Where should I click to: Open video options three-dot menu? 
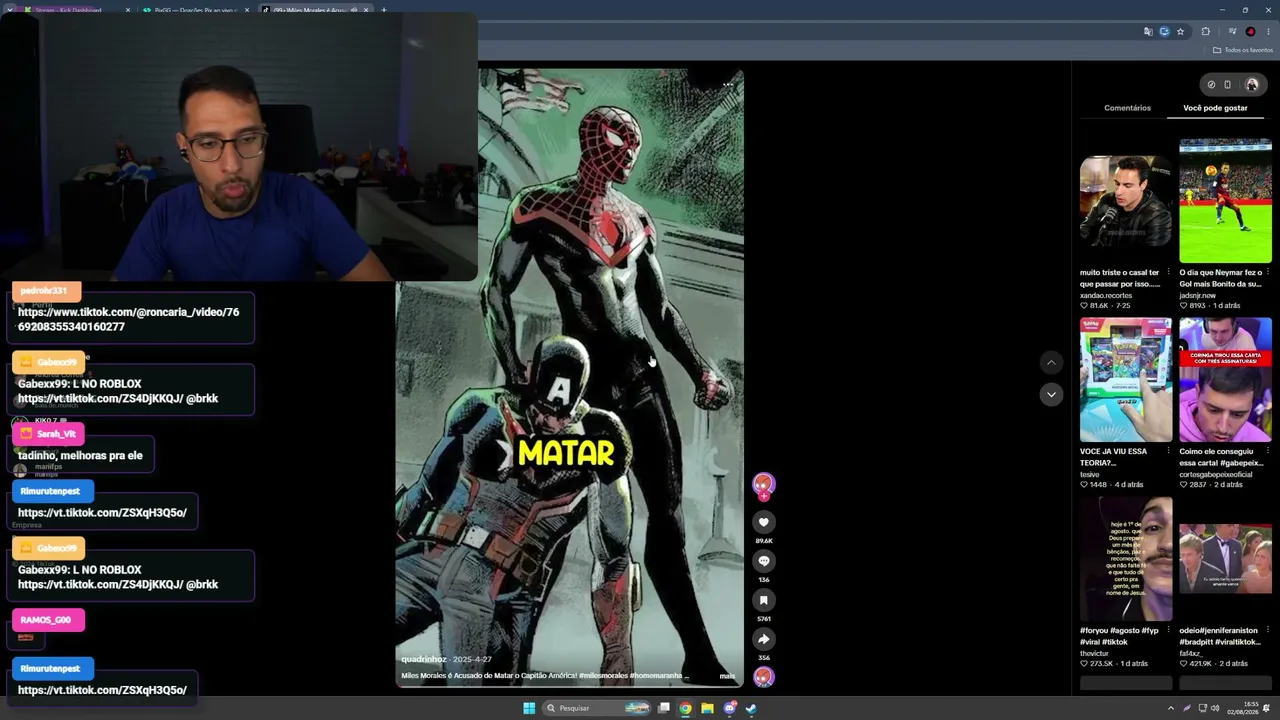(x=727, y=85)
